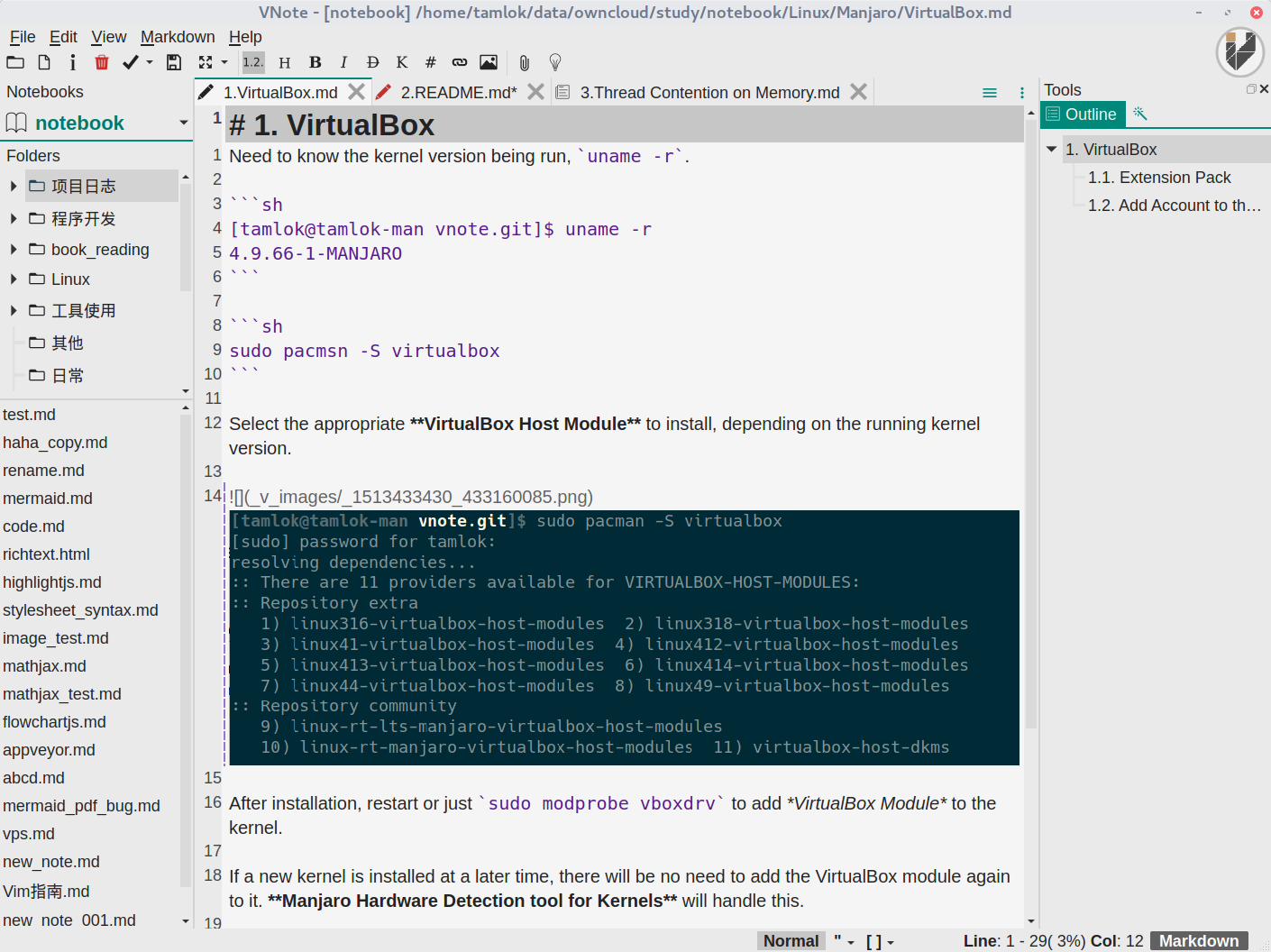Insert an image with the picture icon
1271x952 pixels.
point(489,62)
